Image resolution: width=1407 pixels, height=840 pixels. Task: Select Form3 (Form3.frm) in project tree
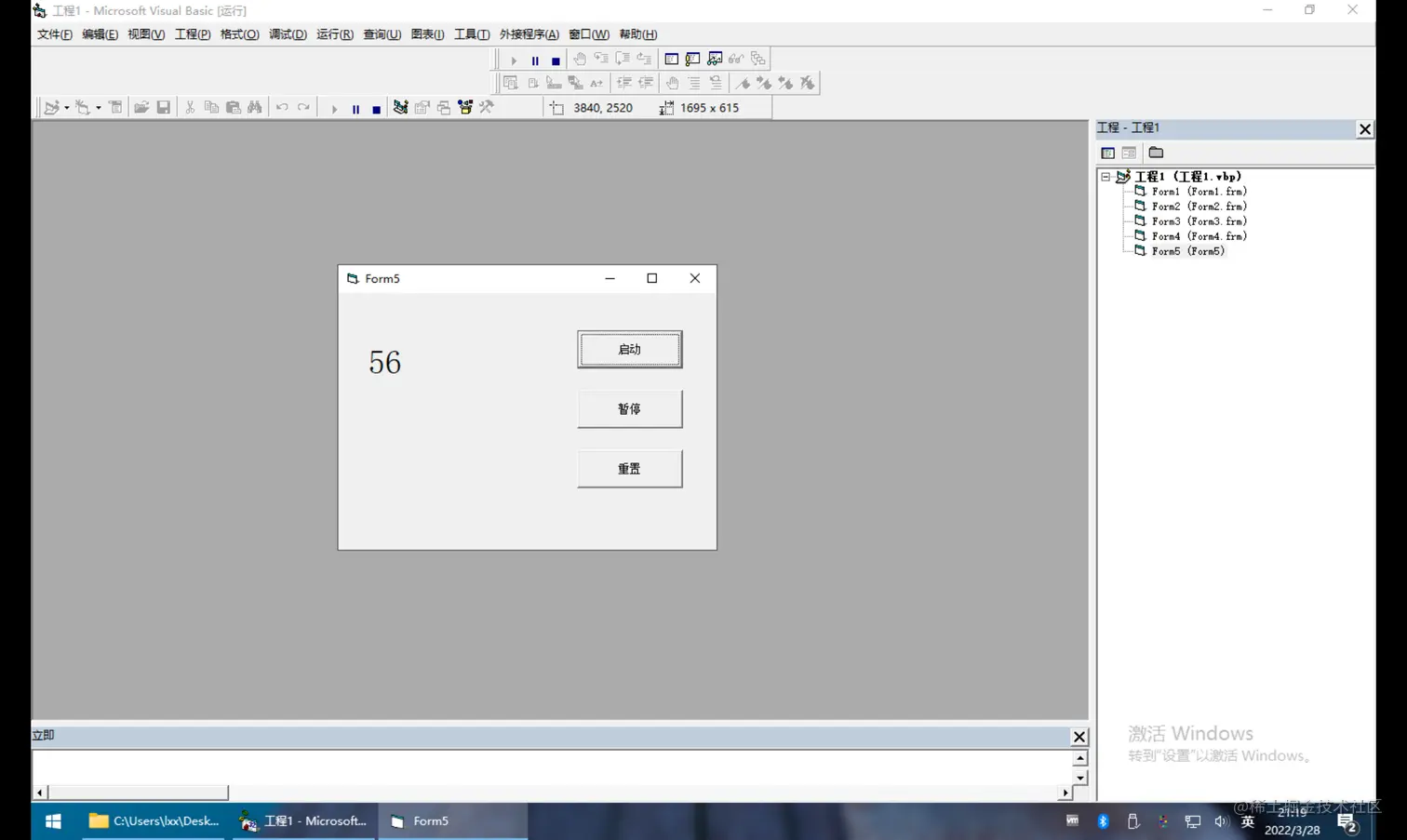[x=1199, y=221]
